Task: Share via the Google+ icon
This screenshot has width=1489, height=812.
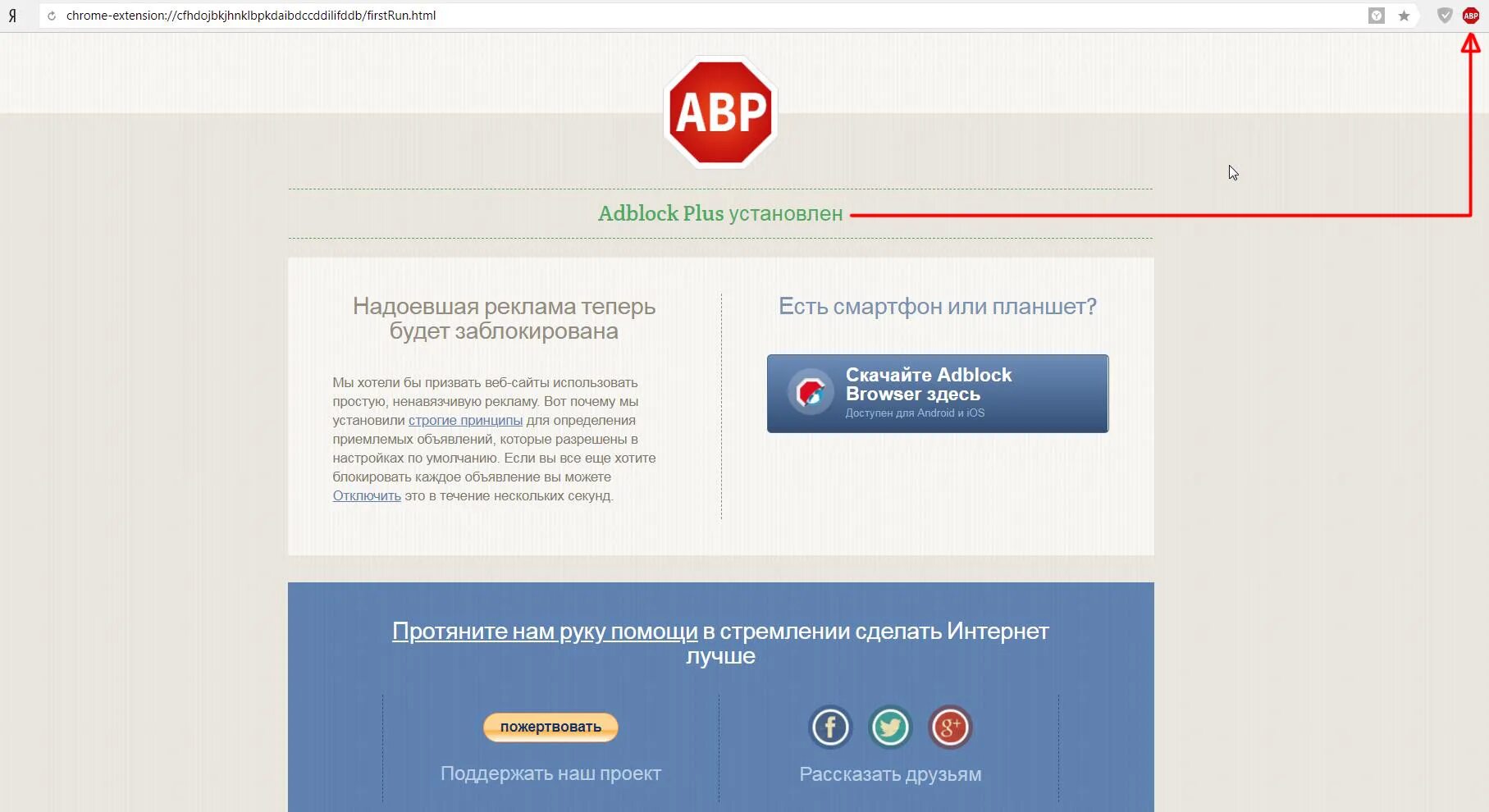Action: click(950, 728)
